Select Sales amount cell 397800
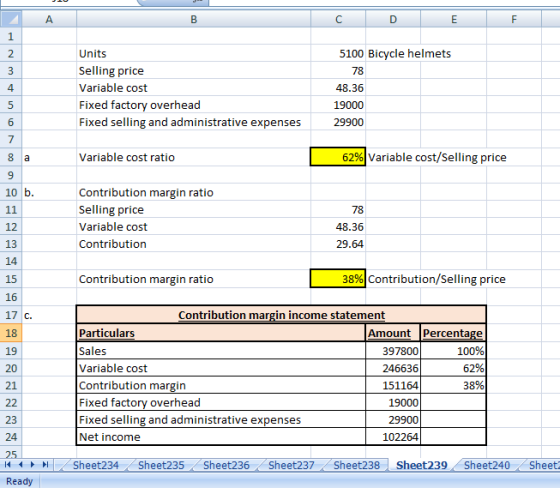This screenshot has height=488, width=560. [x=393, y=351]
